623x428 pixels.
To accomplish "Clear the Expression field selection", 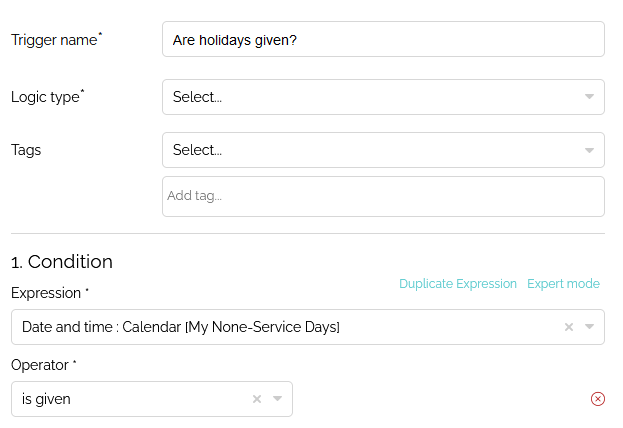I will tap(569, 327).
